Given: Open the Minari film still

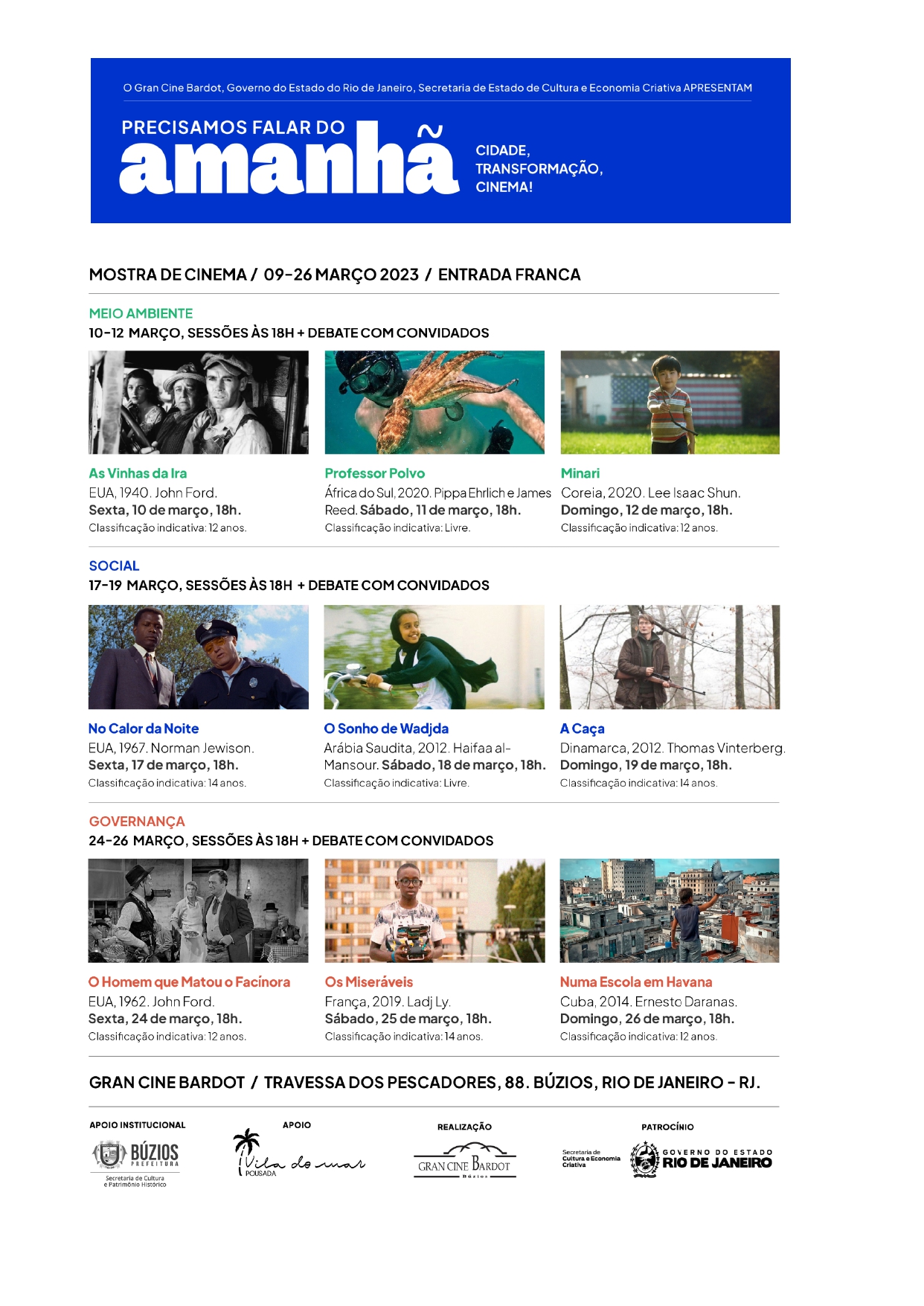Looking at the screenshot, I should coord(670,403).
